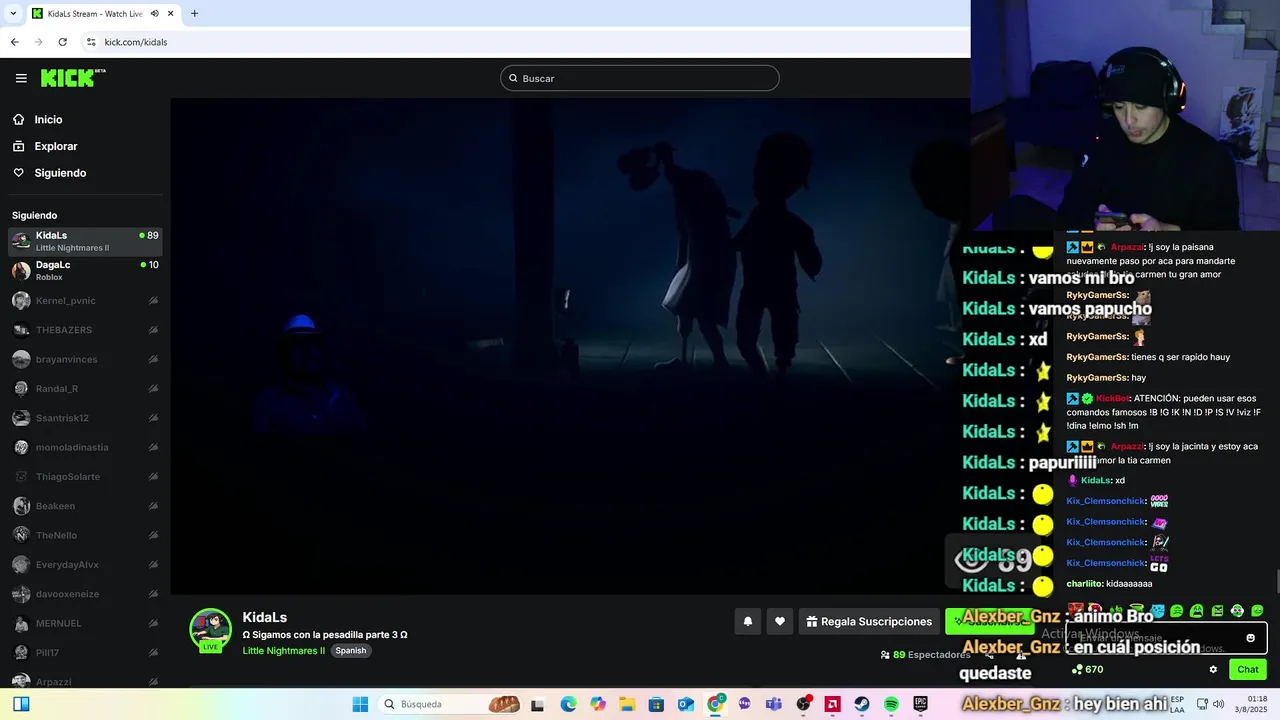
Task: Click the Kick logo
Action: 73,78
